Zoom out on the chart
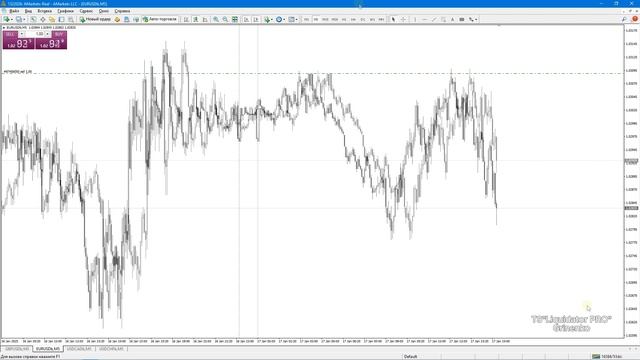This screenshot has height=360, width=640. [x=225, y=19]
